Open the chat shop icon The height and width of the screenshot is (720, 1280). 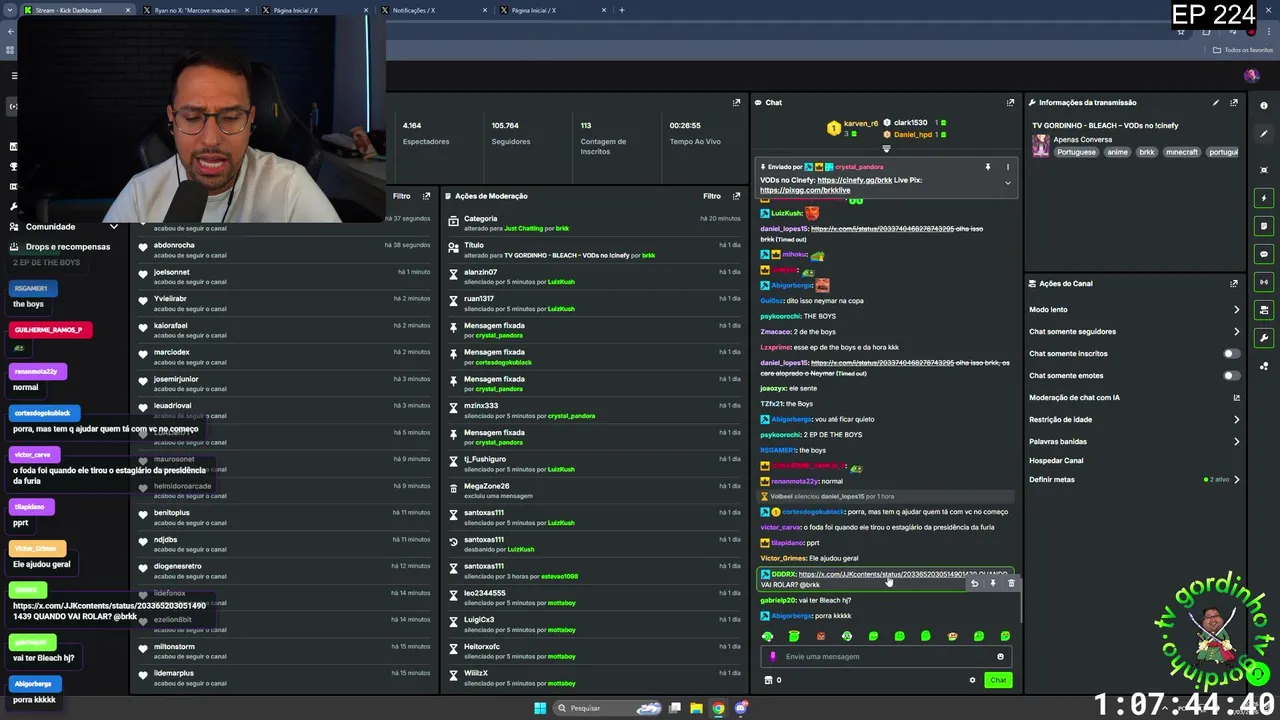(768, 680)
